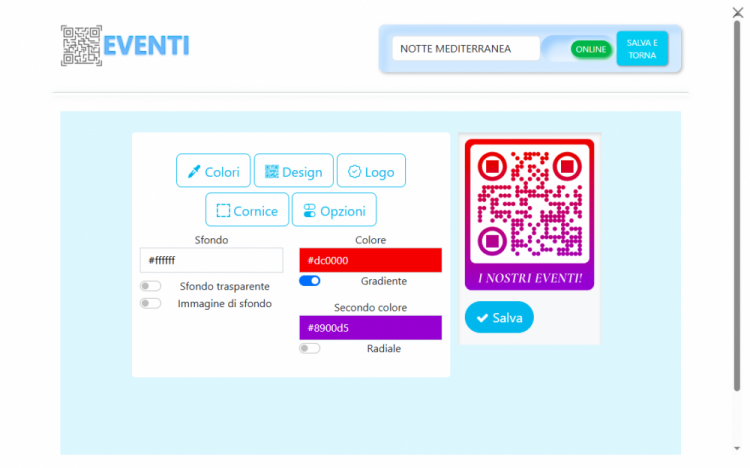750x468 pixels.
Task: Enable the Radiale gradient switch
Action: [310, 348]
